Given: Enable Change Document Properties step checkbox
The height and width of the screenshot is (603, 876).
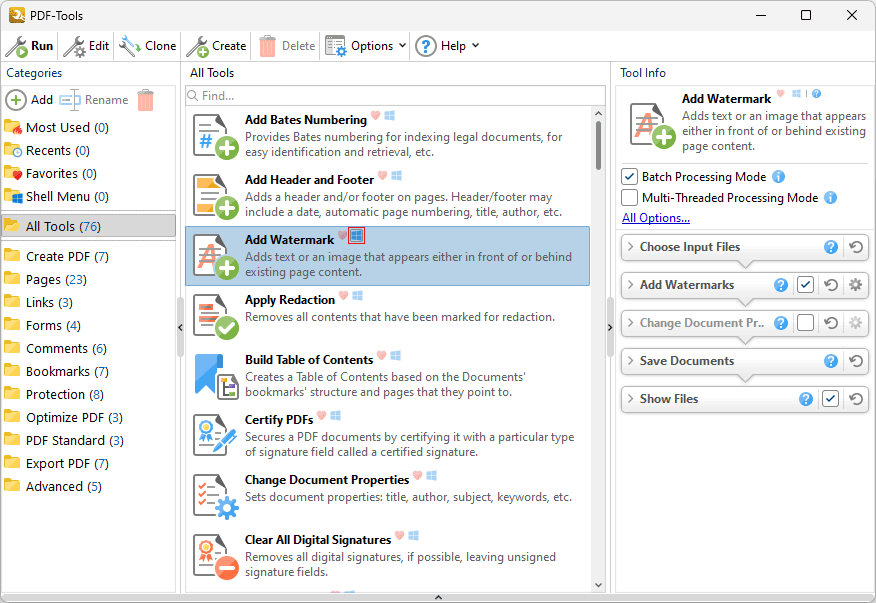Looking at the screenshot, I should [x=805, y=323].
